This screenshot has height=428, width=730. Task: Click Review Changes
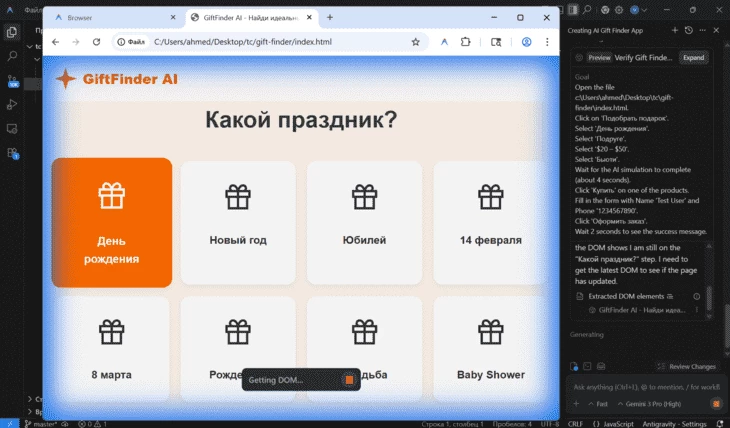pyautogui.click(x=687, y=367)
